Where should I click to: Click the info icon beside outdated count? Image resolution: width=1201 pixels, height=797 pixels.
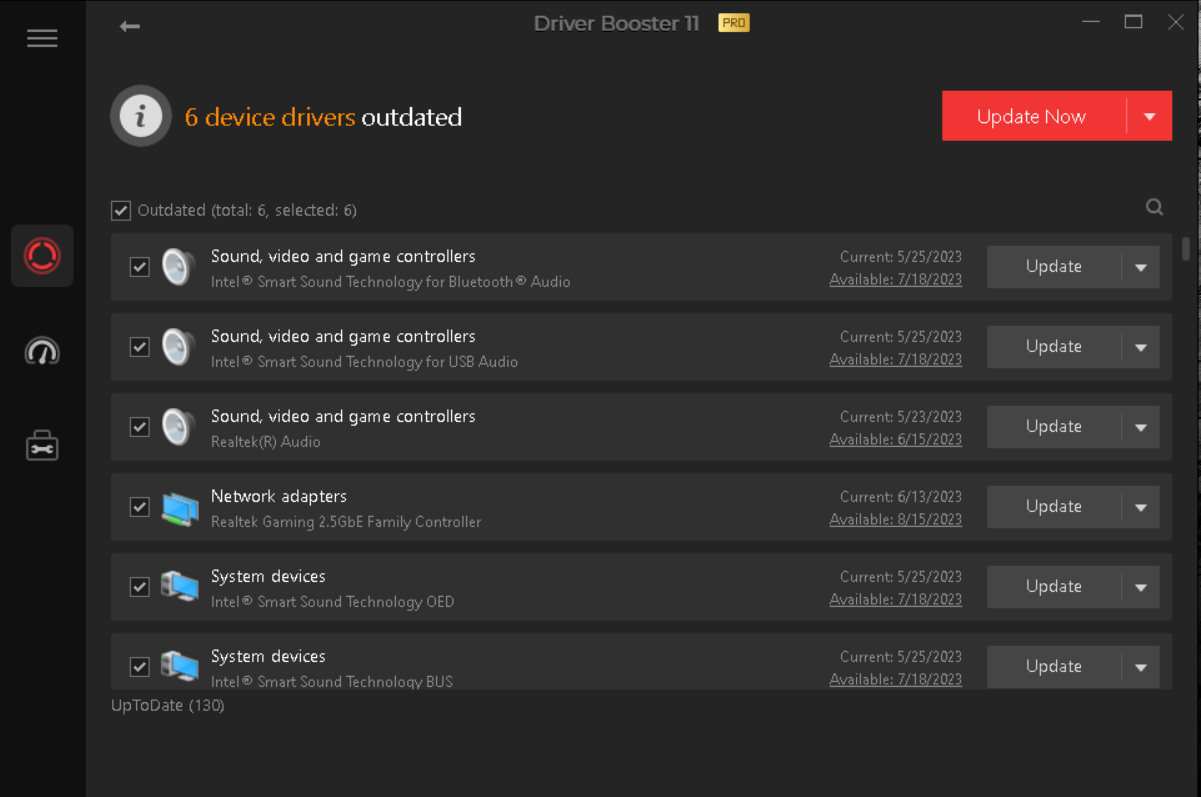tap(140, 117)
